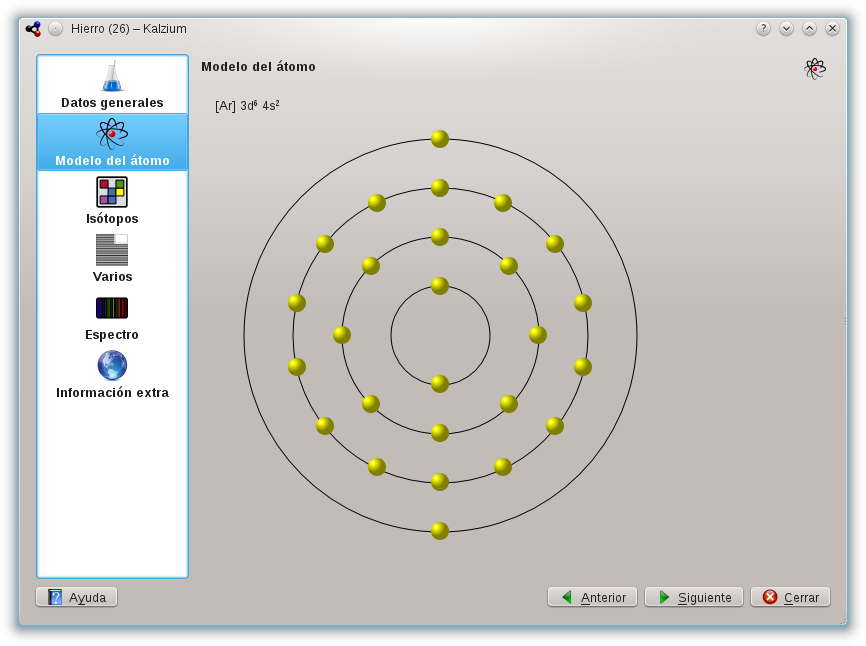Image resolution: width=866 pixels, height=646 pixels.
Task: Click the electron configuration text [Ar] 3d6 4s2
Action: coord(247,105)
